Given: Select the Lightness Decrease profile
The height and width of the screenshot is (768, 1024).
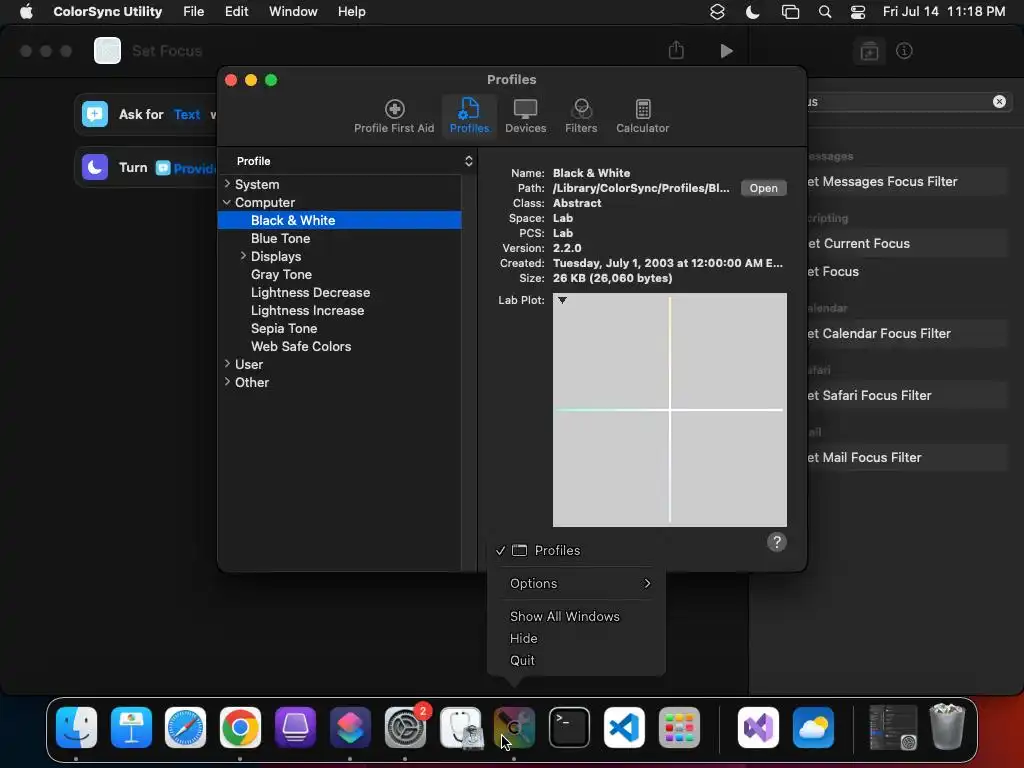Looking at the screenshot, I should click(310, 293).
